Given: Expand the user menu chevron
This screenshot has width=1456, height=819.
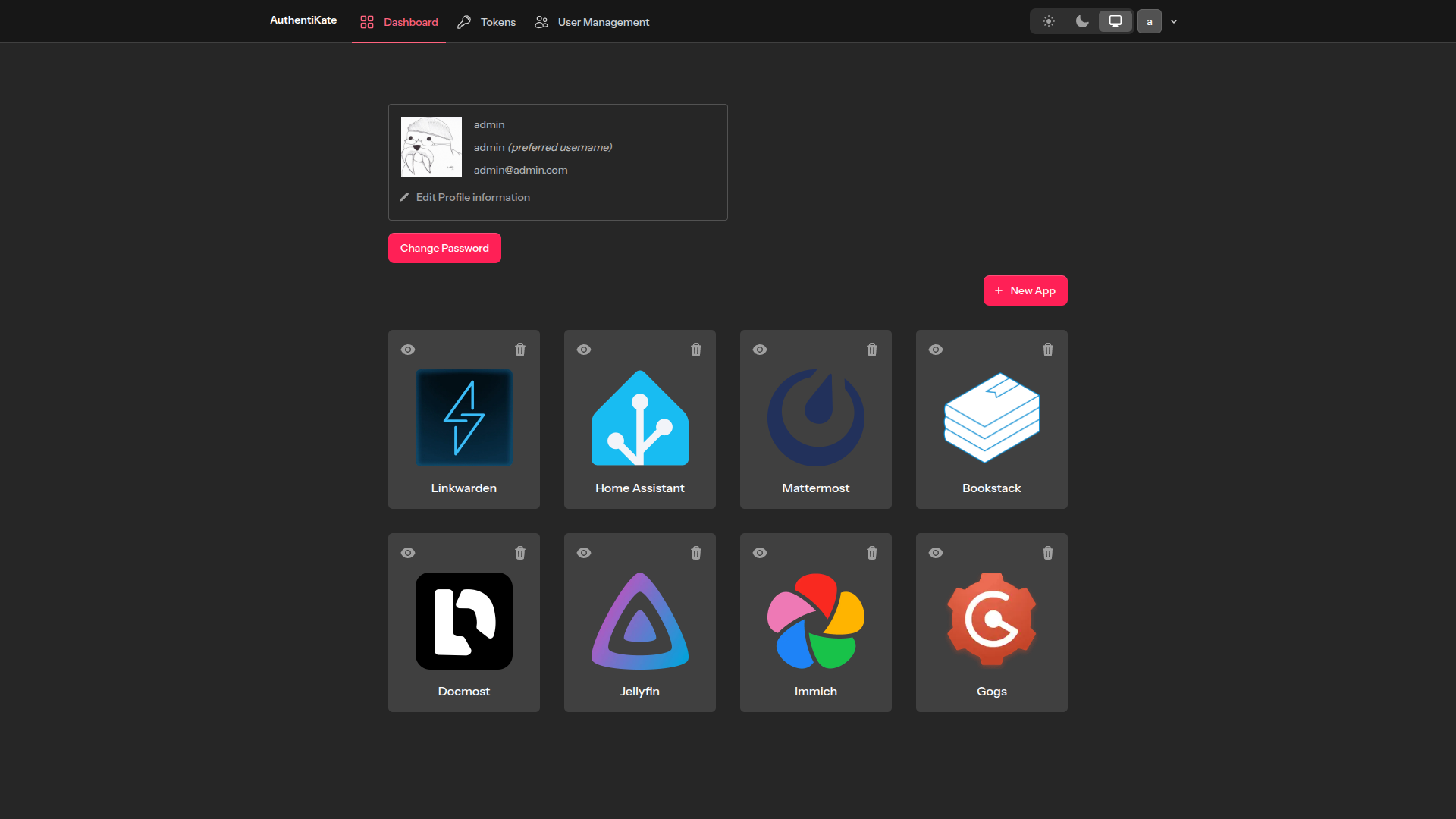Looking at the screenshot, I should pyautogui.click(x=1174, y=22).
